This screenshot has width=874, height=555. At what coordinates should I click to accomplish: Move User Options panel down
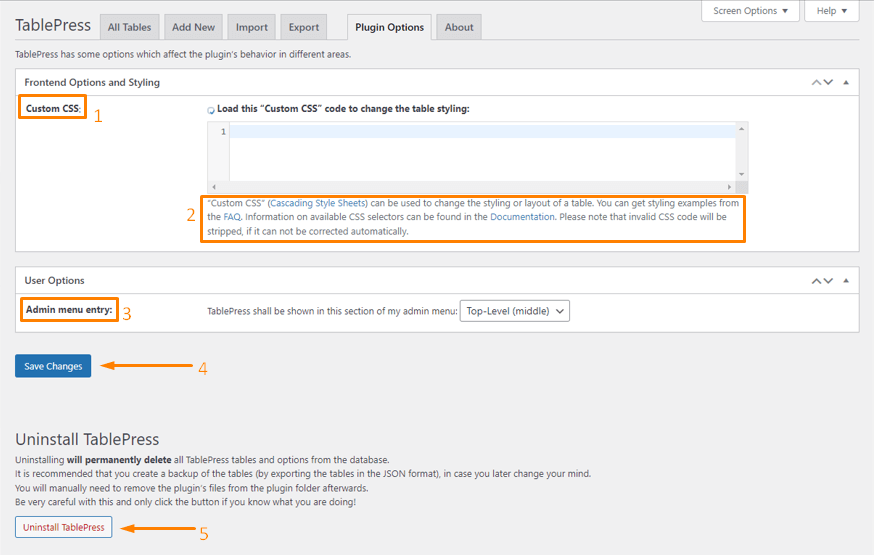(828, 281)
